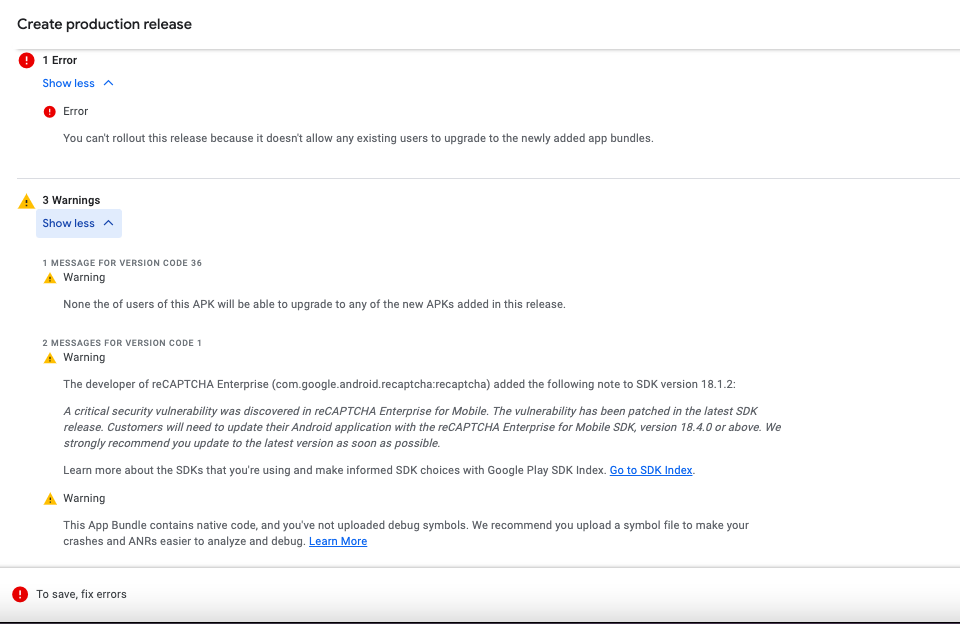This screenshot has height=624, width=960.
Task: Click warning icon above App Bundle message
Action: tap(50, 499)
